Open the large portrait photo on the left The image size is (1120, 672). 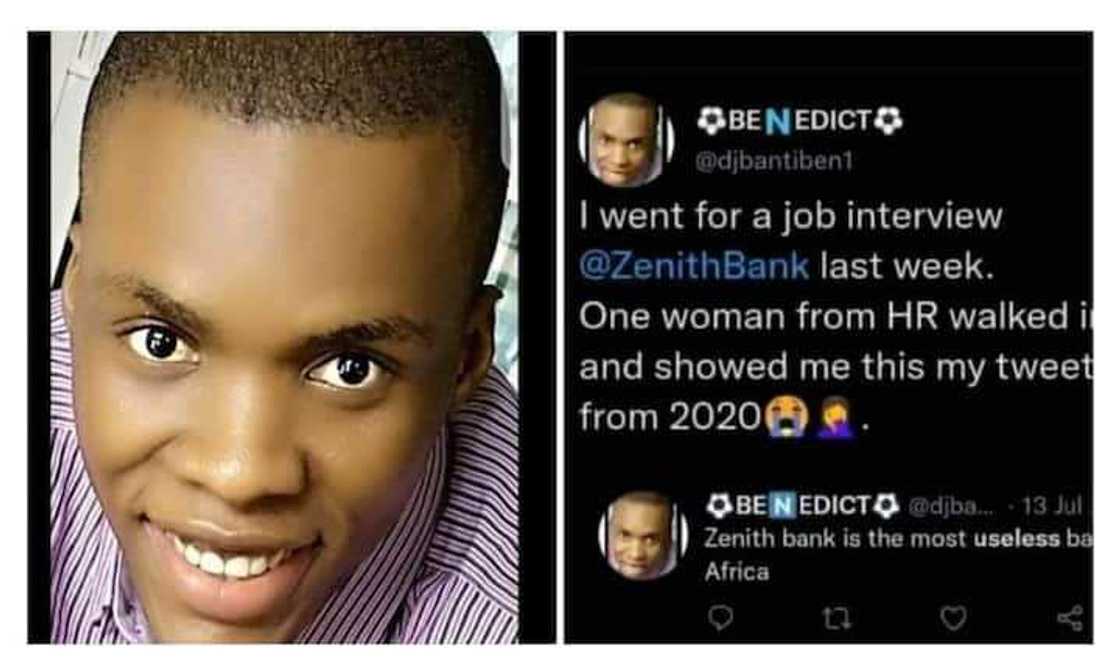coord(285,340)
